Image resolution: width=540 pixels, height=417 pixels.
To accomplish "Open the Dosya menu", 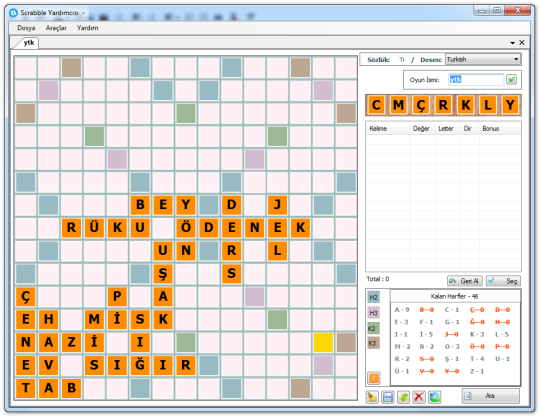I will point(26,28).
